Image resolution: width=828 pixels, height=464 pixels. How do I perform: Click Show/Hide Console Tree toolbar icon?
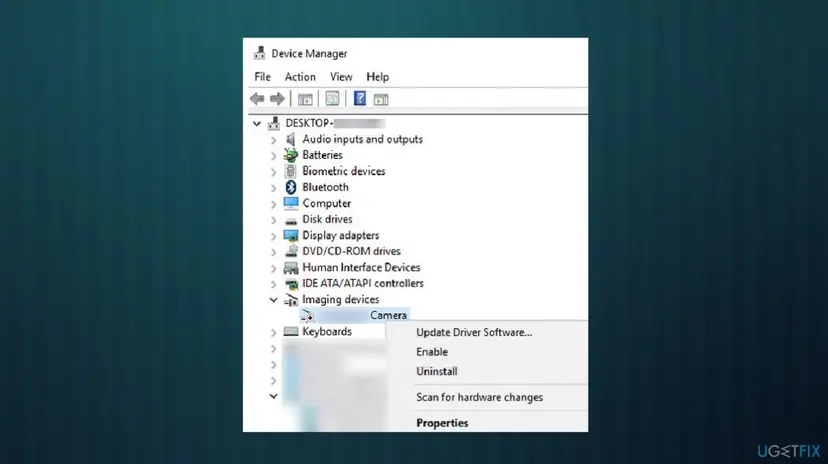click(305, 99)
